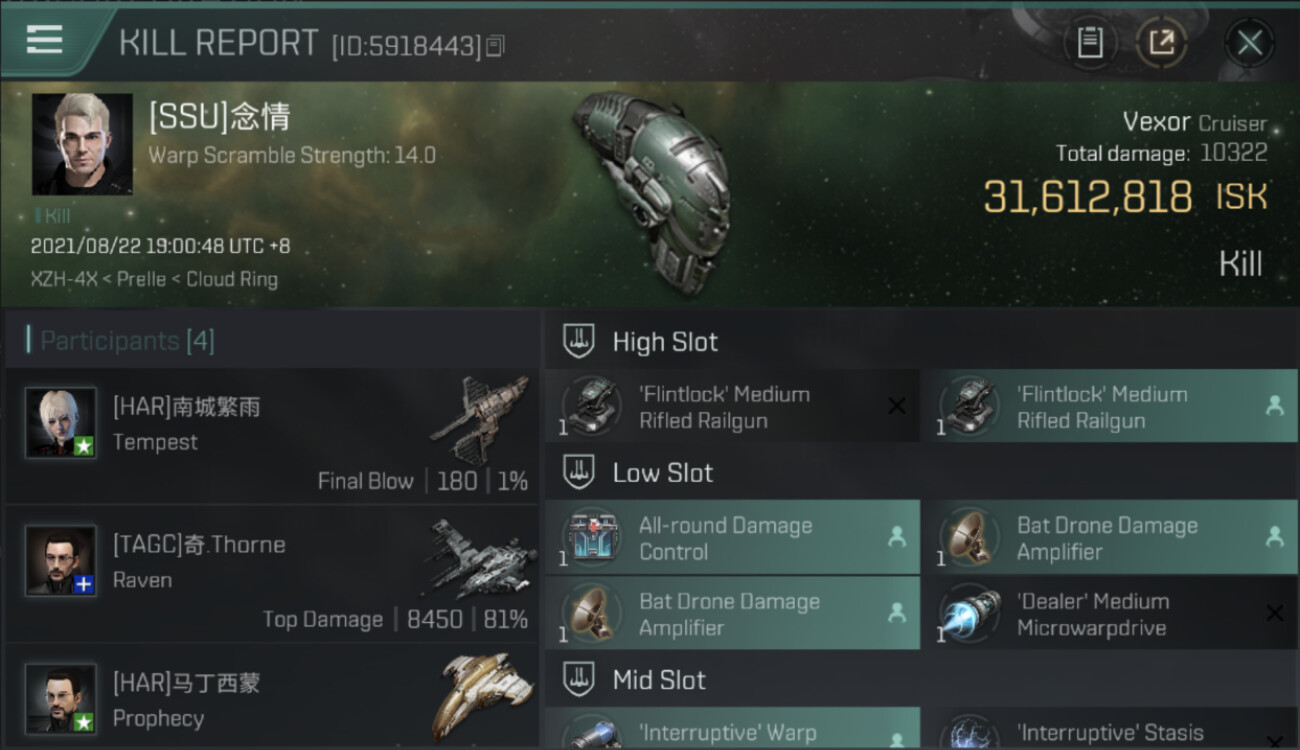The height and width of the screenshot is (750, 1300).
Task: View the 念情 pilot portrait
Action: point(82,144)
